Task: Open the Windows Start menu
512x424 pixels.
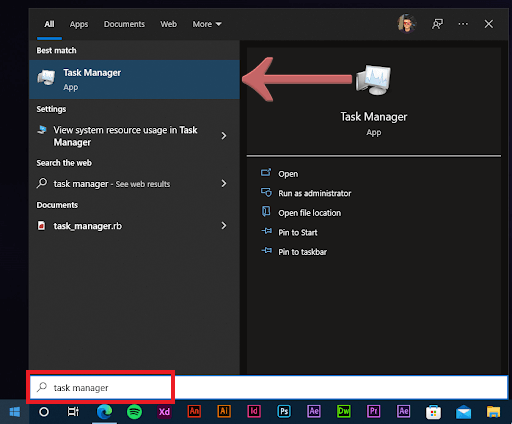Action: 15,412
